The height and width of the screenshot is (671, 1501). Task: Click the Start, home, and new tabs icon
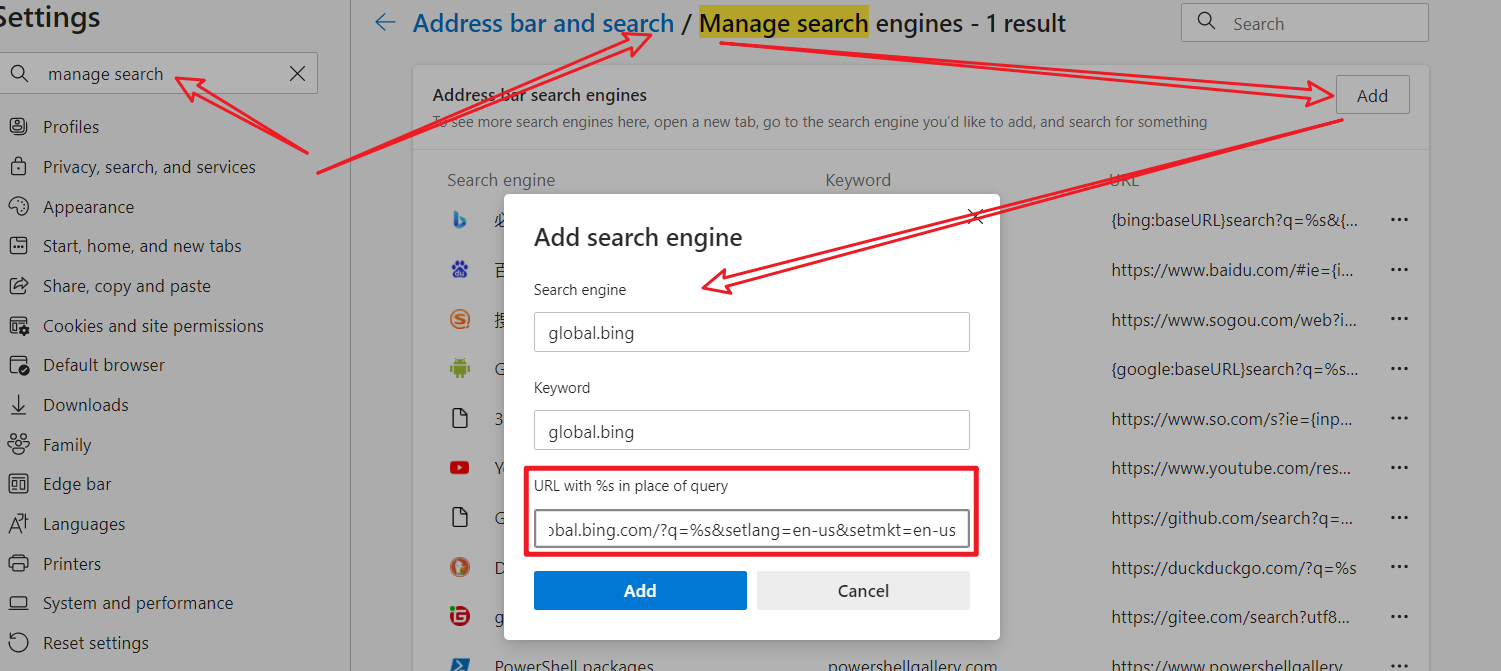(x=18, y=246)
